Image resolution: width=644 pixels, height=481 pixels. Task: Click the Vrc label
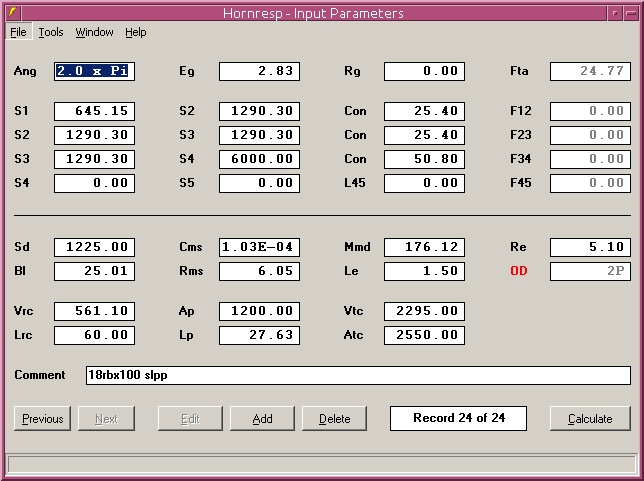pos(23,311)
